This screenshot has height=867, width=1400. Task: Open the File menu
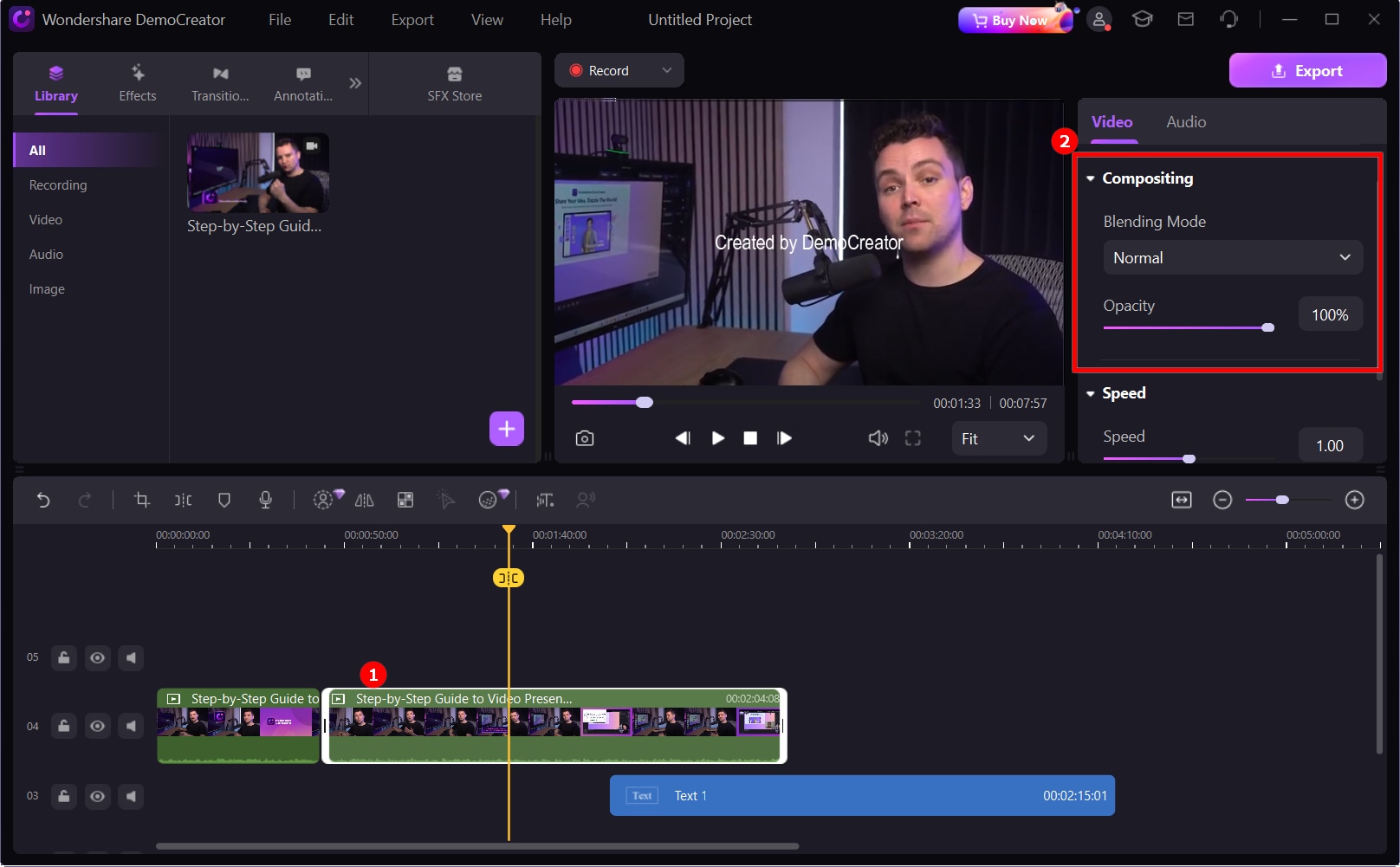click(x=280, y=19)
